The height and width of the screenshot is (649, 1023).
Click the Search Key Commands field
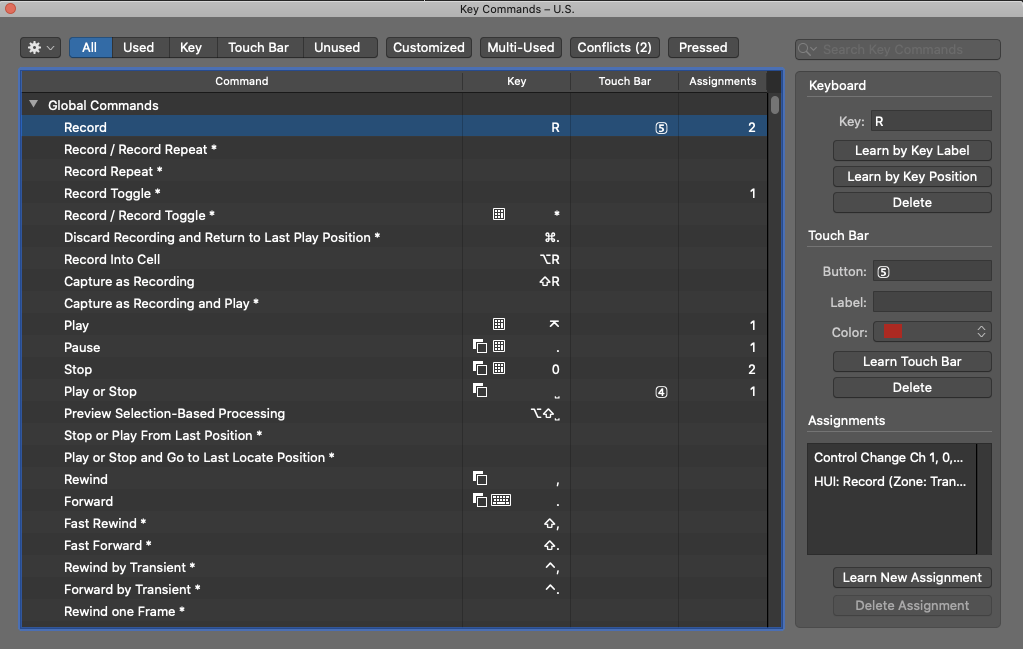point(905,50)
